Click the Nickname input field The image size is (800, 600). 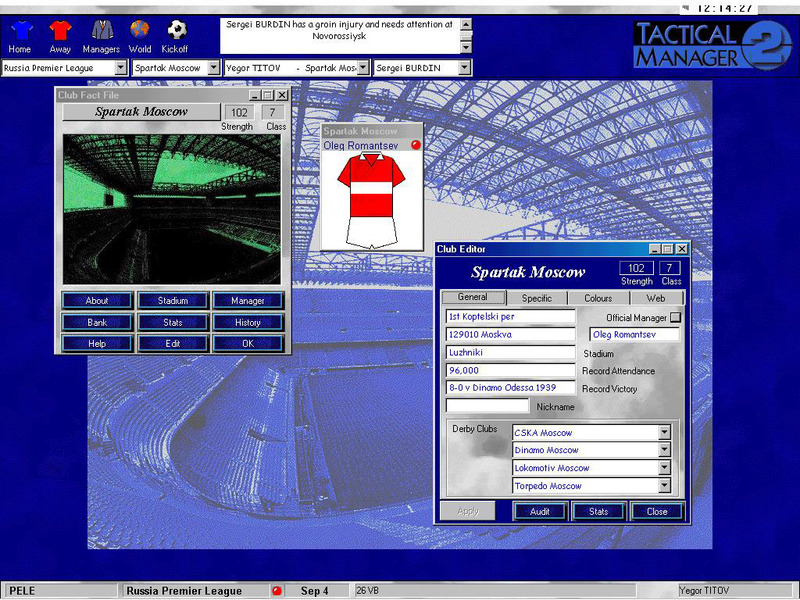pos(487,406)
